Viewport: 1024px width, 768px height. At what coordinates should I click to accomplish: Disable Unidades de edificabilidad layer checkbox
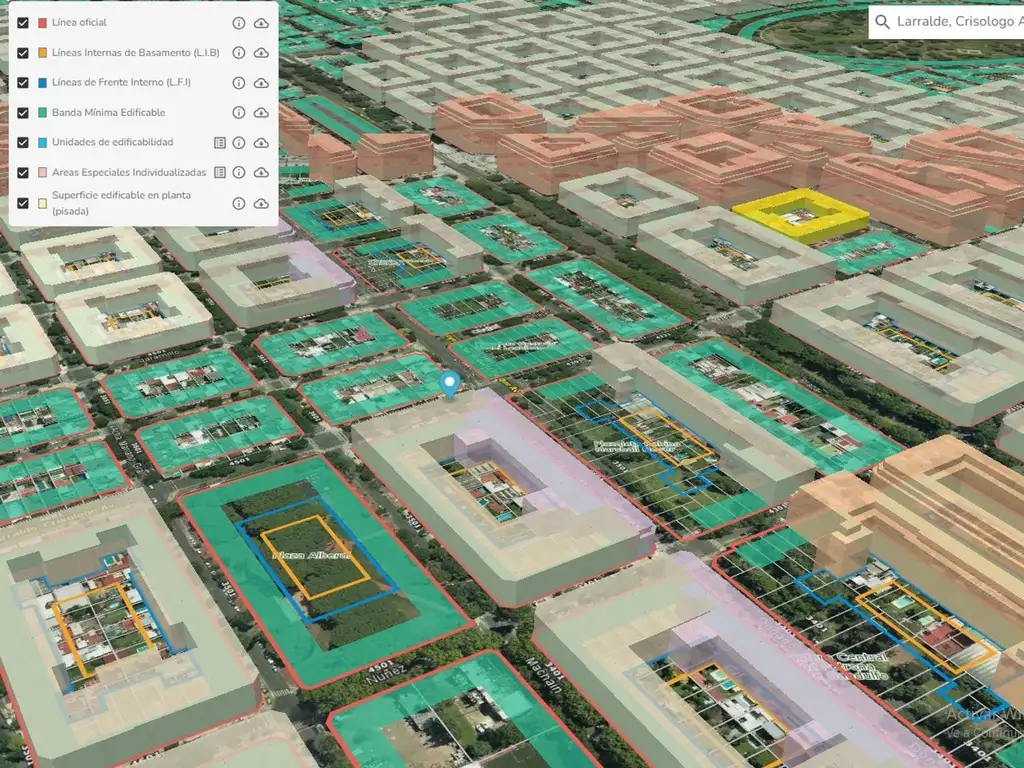point(23,143)
